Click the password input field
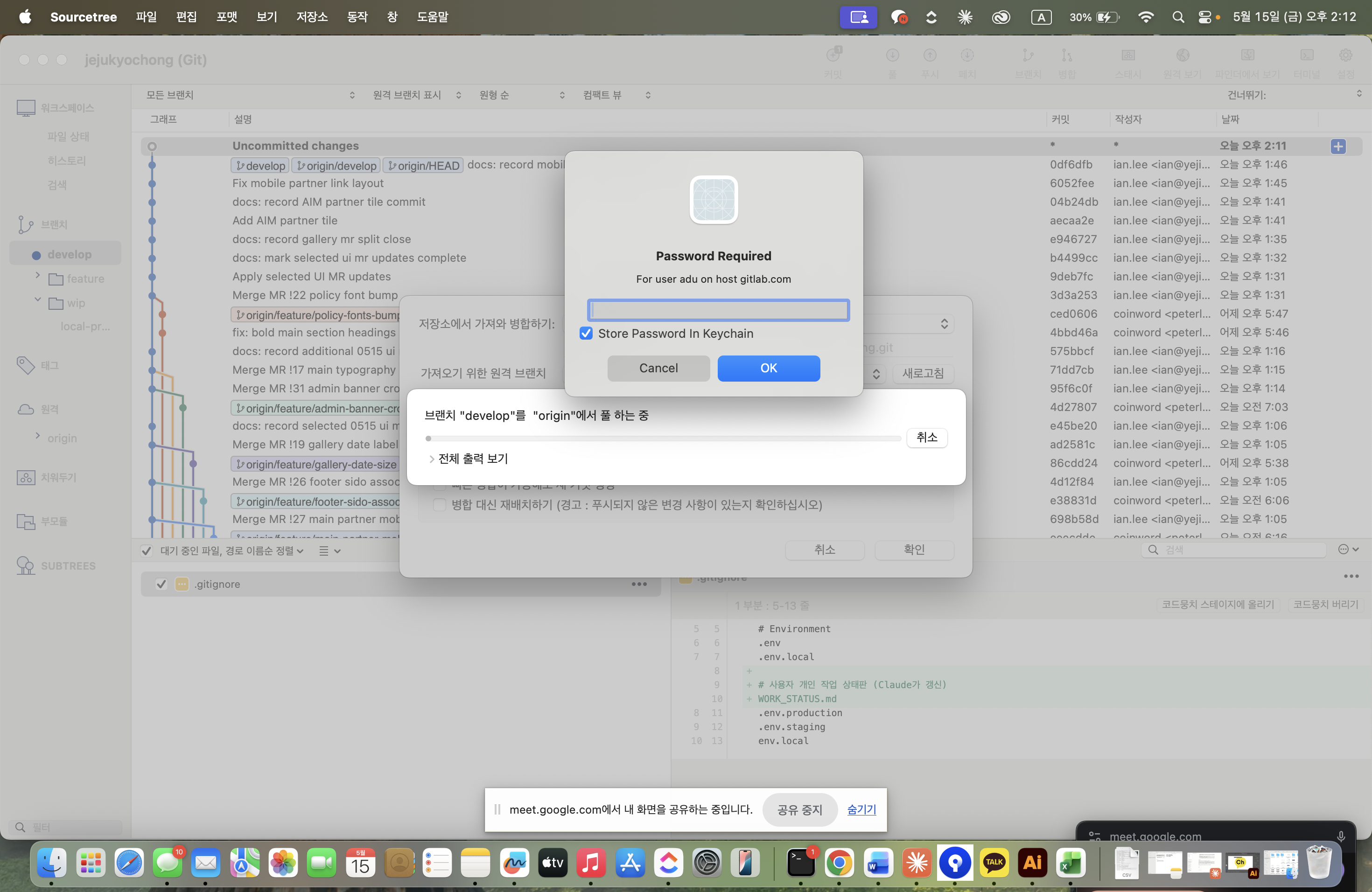This screenshot has height=892, width=1372. coord(718,310)
